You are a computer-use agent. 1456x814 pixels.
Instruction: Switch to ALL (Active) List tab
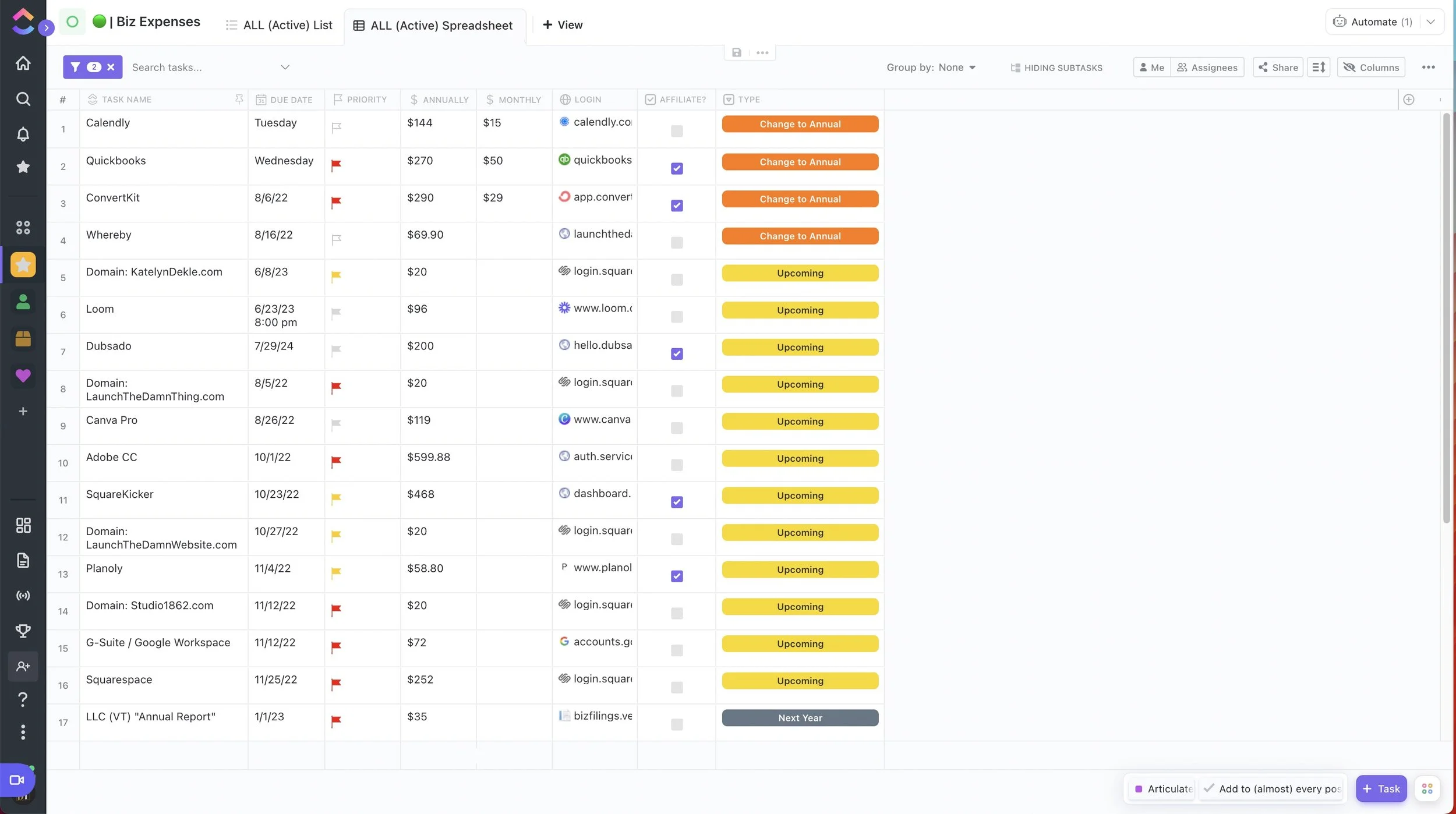[279, 25]
